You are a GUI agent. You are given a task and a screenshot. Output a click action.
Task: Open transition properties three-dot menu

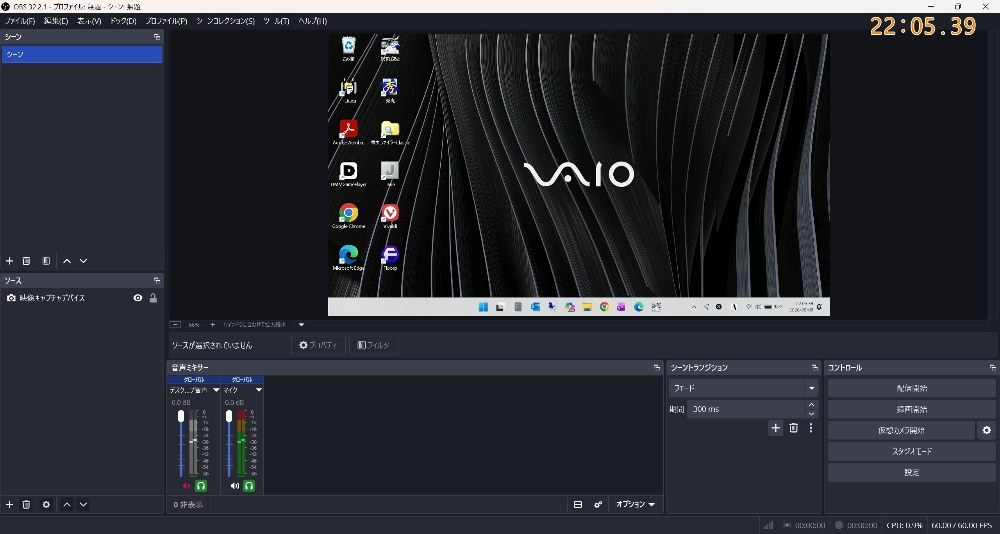coord(811,428)
